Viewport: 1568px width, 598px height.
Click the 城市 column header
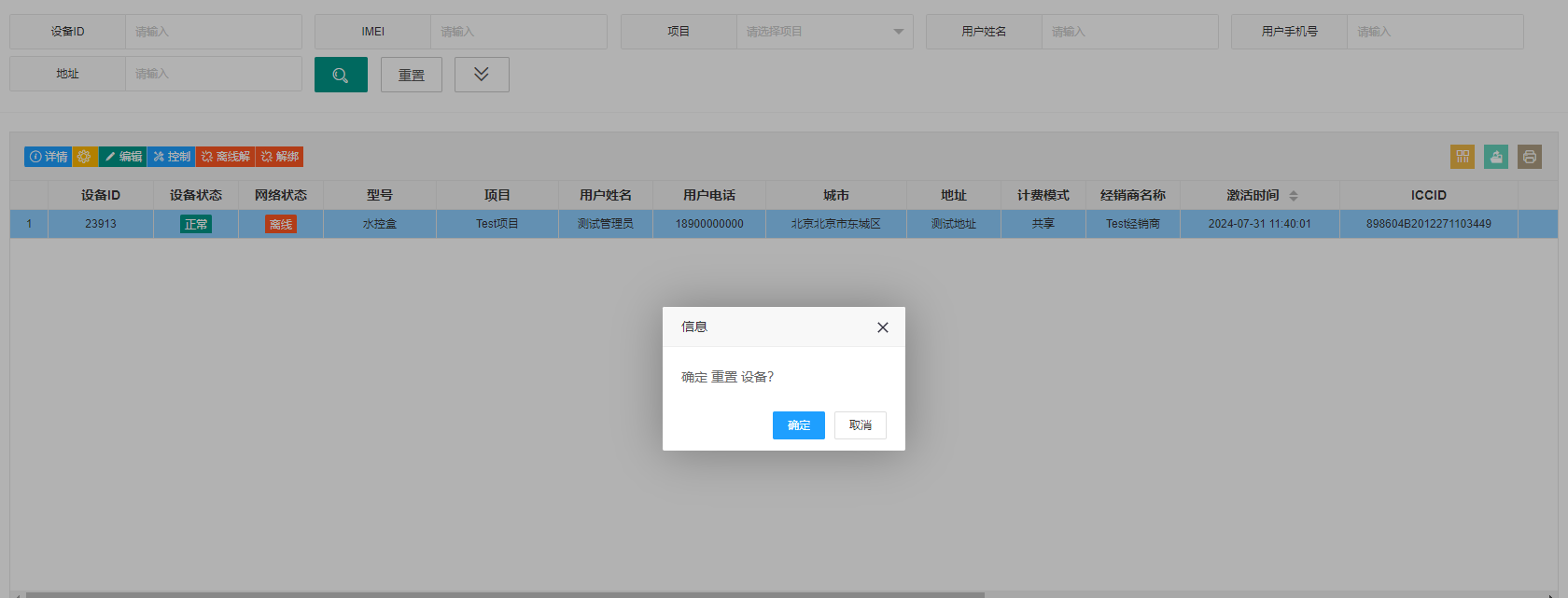point(836,195)
